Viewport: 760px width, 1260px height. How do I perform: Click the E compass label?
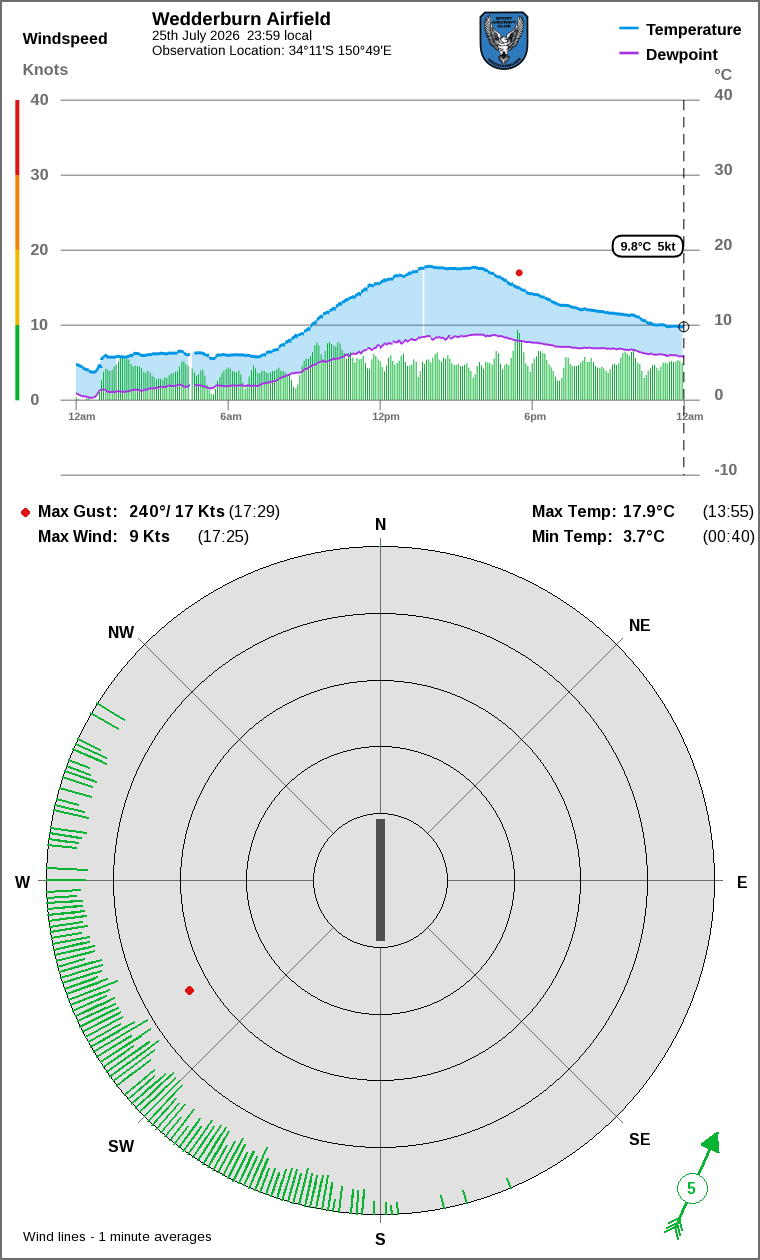[742, 882]
